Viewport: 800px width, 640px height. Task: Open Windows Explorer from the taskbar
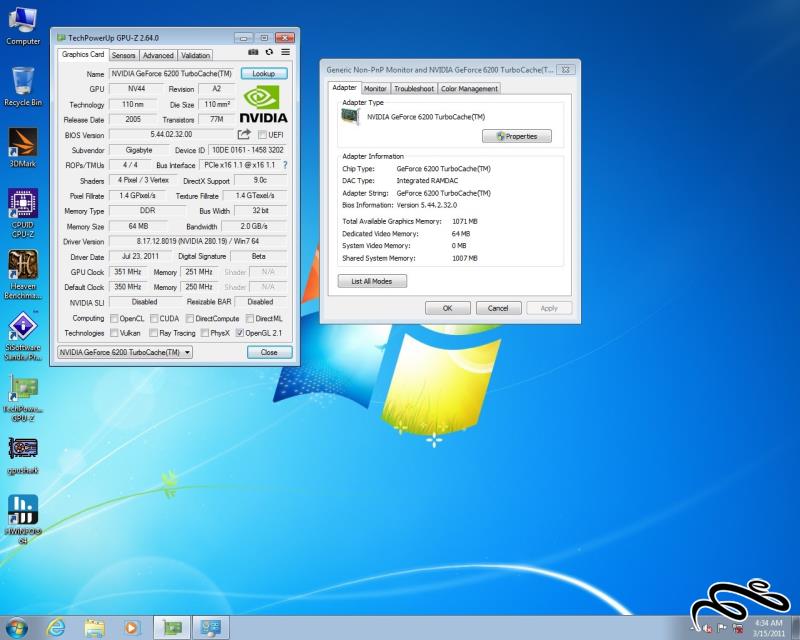(x=94, y=628)
